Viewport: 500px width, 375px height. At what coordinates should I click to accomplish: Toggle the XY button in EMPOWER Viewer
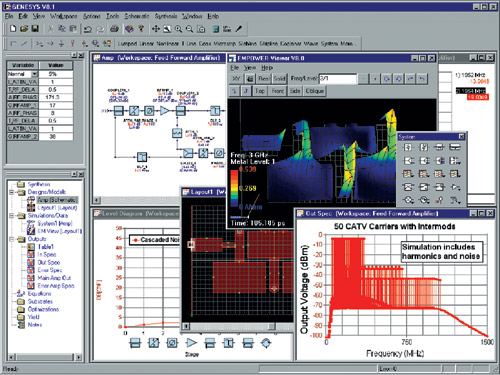(x=236, y=79)
